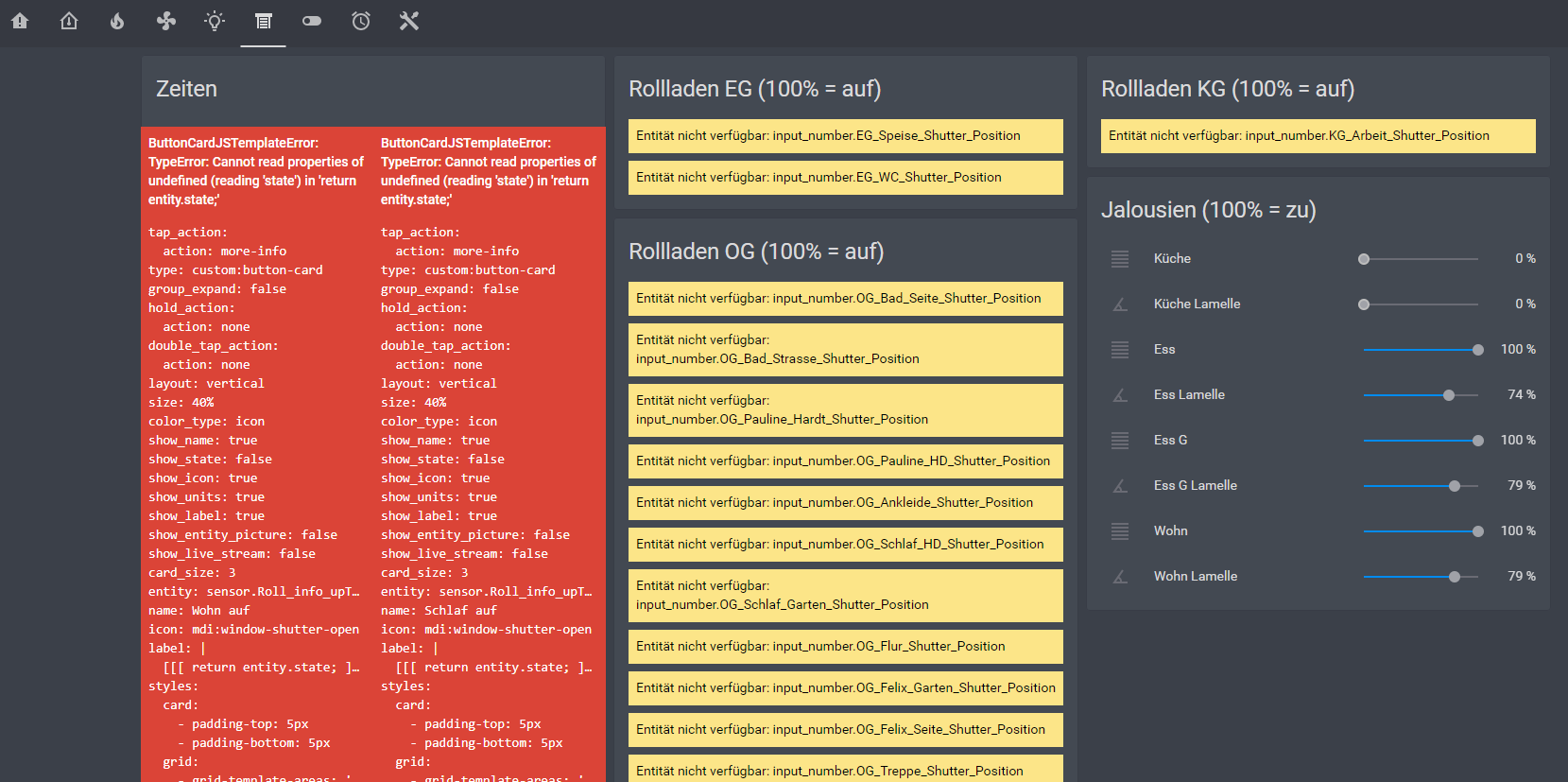Image resolution: width=1568 pixels, height=782 pixels.
Task: Click the Rollladen OG heading
Action: tap(756, 252)
